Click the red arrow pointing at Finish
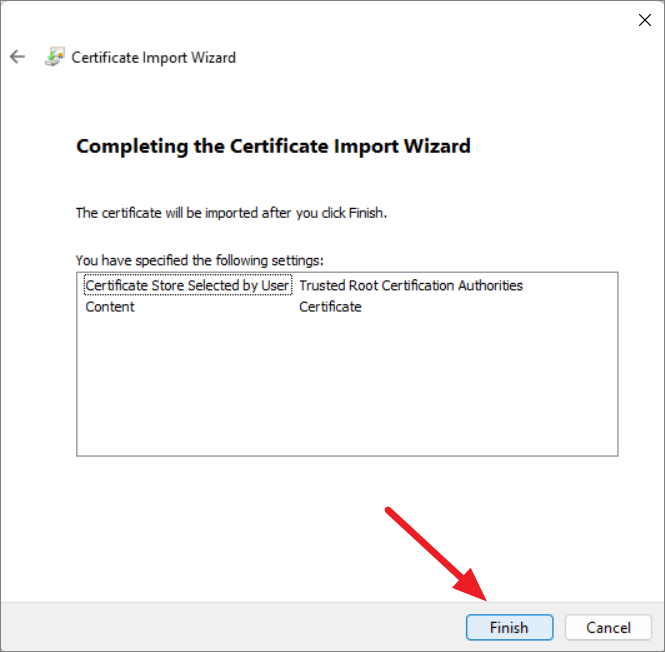 coord(437,555)
